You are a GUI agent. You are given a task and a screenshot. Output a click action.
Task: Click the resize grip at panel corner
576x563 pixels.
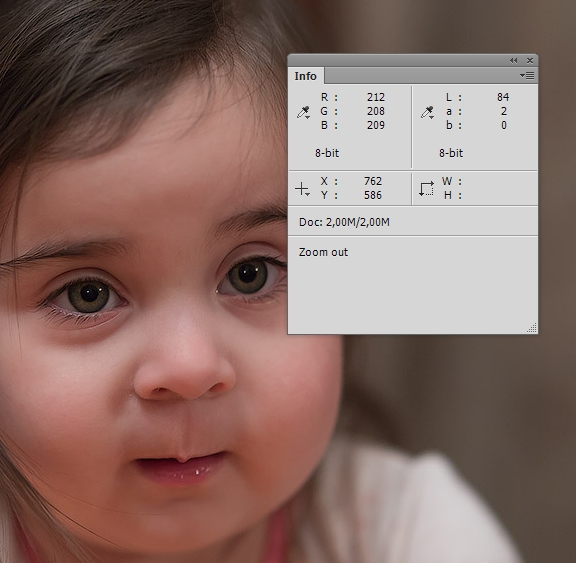click(x=532, y=328)
